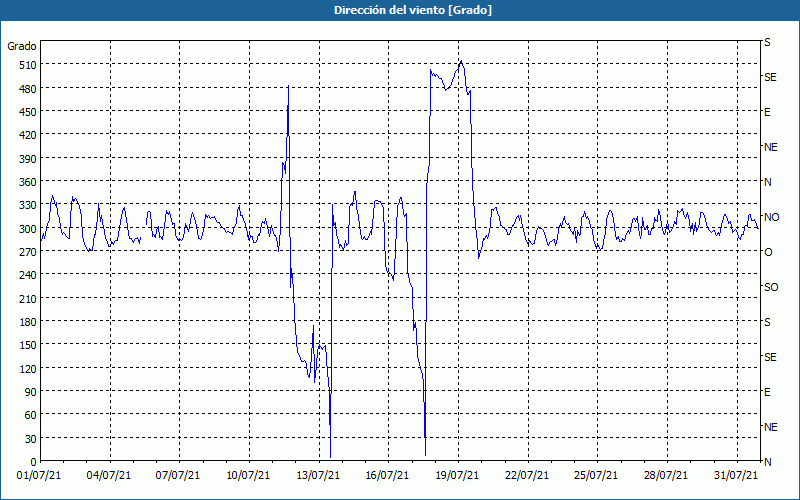Pick the 60 value on the left axis
This screenshot has height=500, width=800.
click(30, 415)
